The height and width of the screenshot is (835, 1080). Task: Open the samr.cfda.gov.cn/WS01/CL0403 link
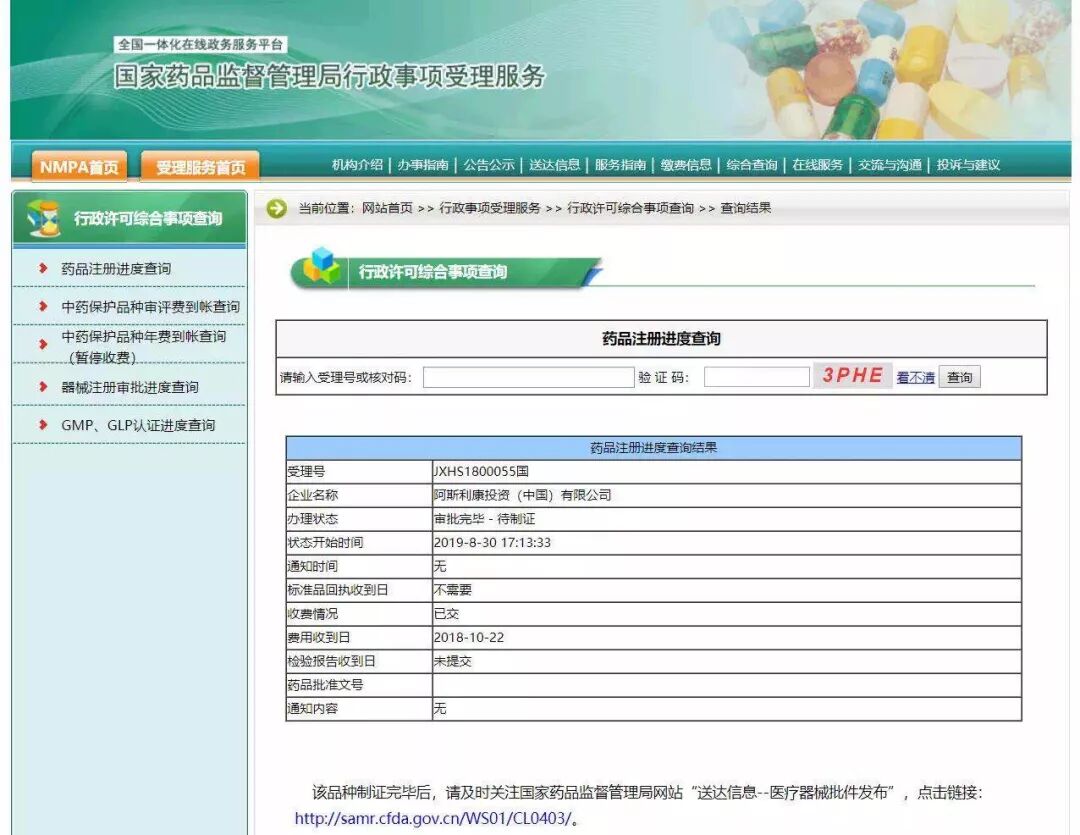pos(433,818)
